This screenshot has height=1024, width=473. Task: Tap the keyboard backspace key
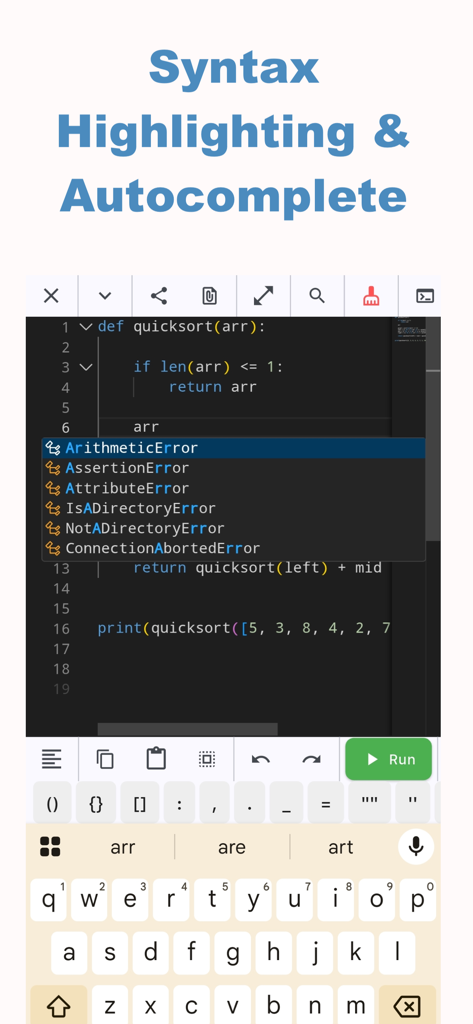tap(408, 1006)
